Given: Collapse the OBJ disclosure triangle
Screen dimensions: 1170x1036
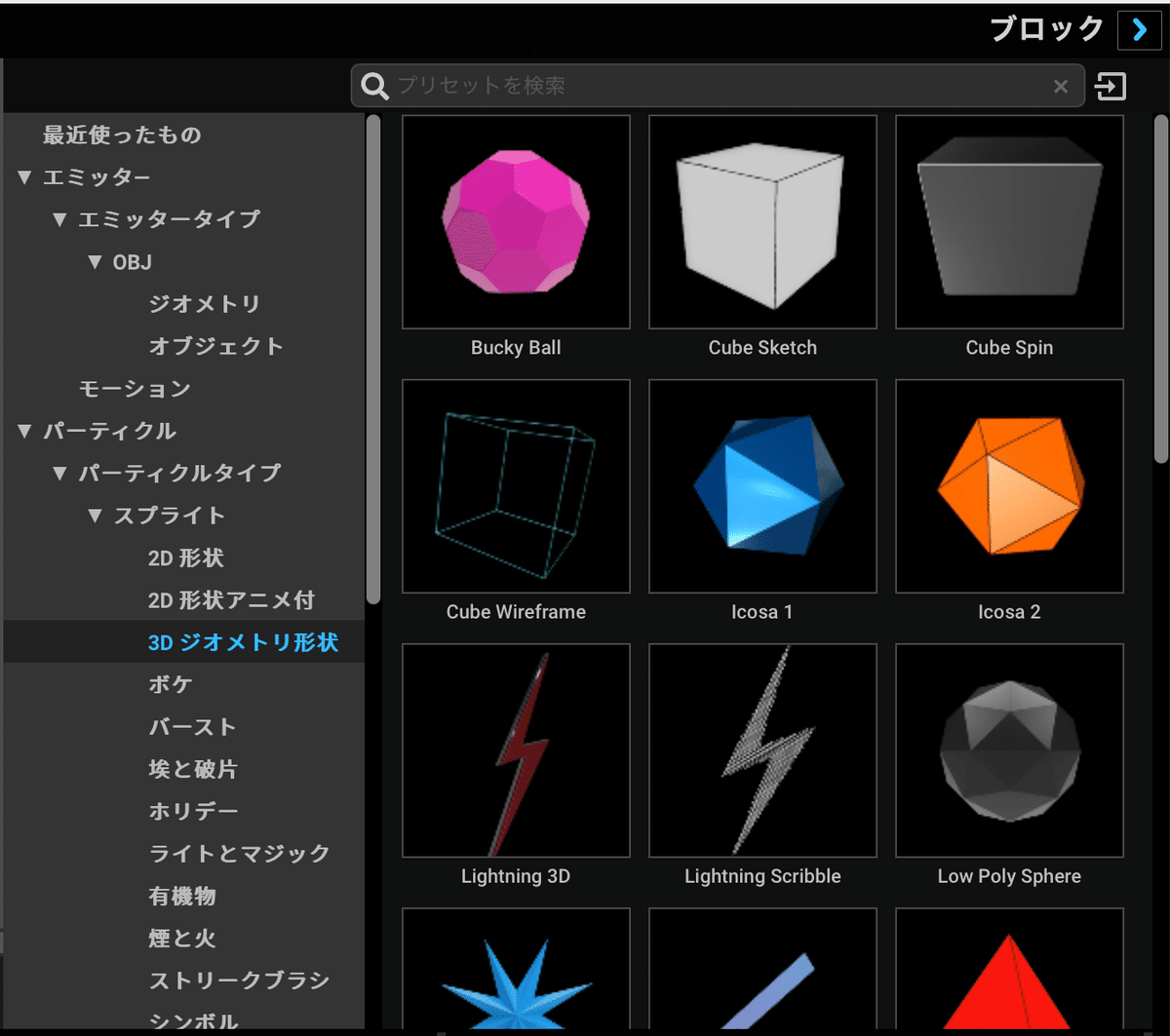Looking at the screenshot, I should click(94, 261).
